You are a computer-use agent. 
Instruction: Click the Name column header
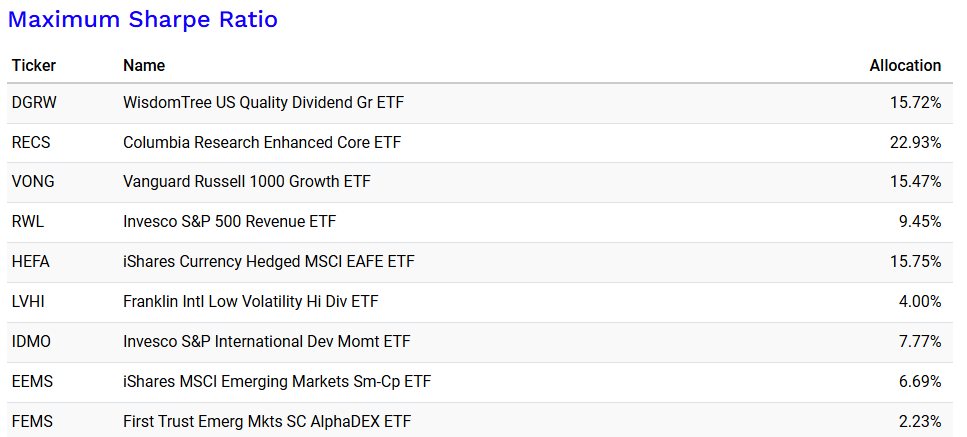coord(144,66)
